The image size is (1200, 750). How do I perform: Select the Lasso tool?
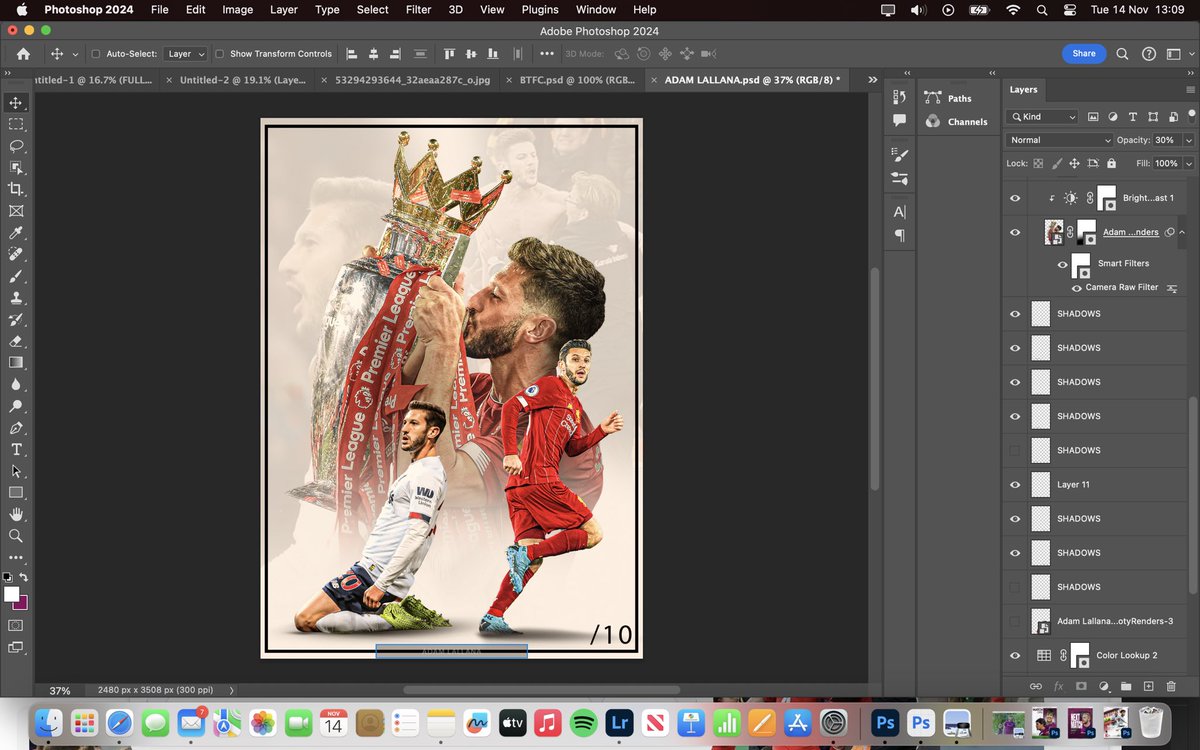pyautogui.click(x=16, y=146)
